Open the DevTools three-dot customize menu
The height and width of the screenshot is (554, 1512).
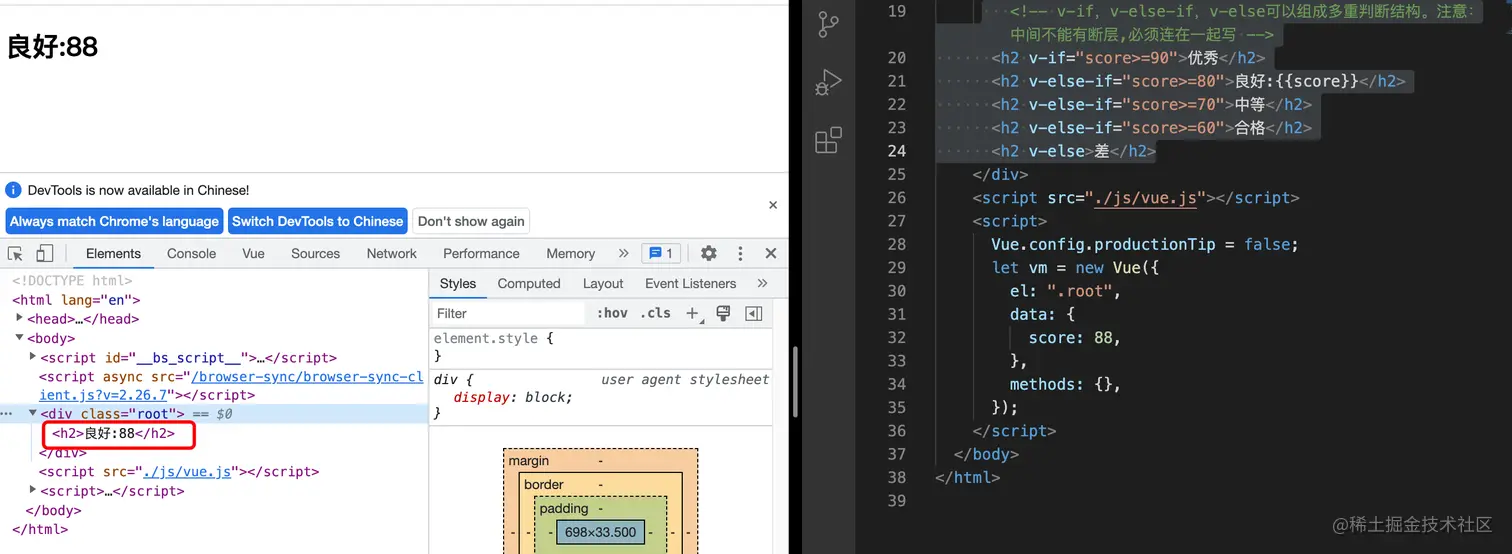click(740, 254)
